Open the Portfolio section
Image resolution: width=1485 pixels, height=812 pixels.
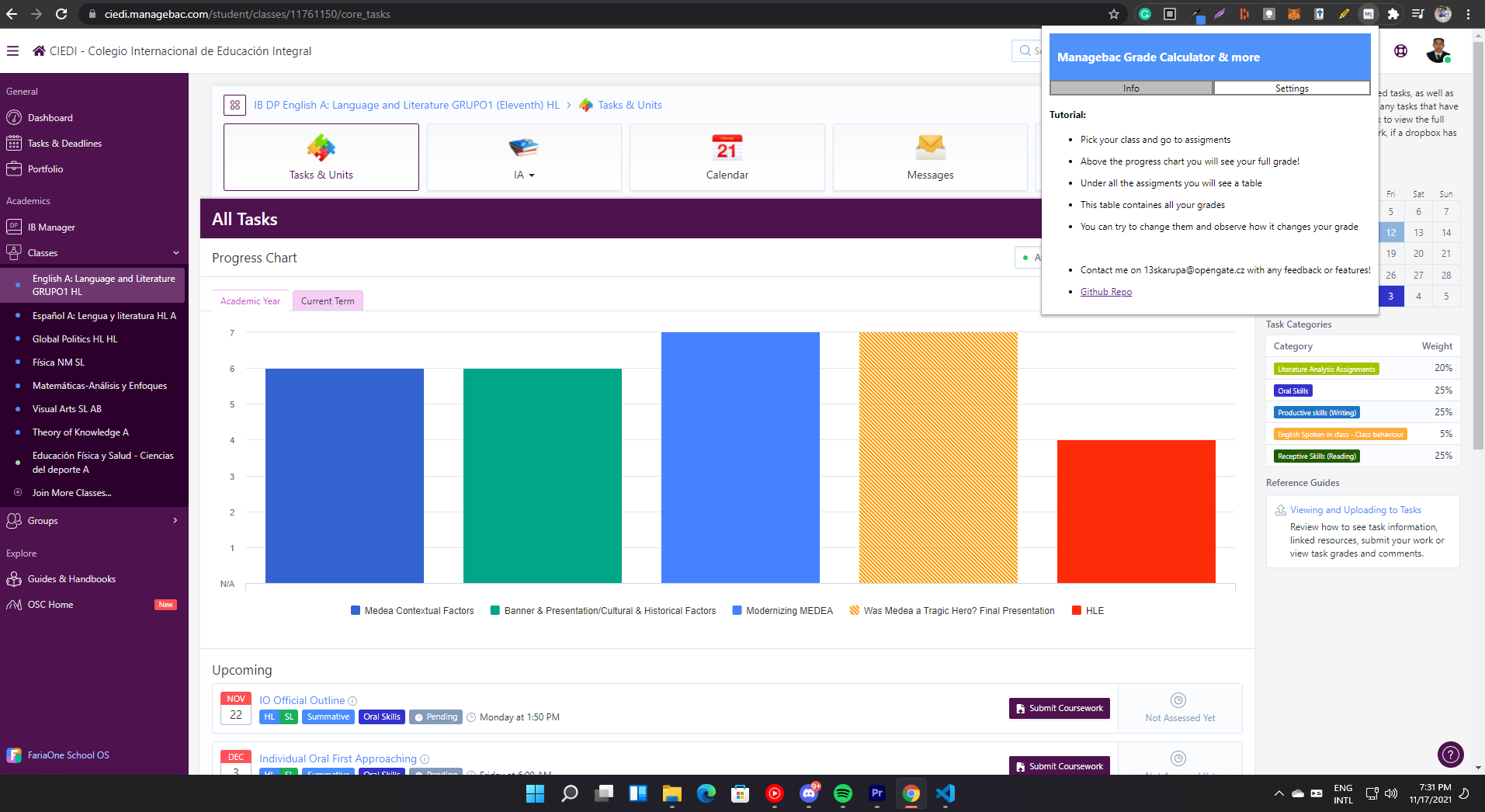coord(46,168)
